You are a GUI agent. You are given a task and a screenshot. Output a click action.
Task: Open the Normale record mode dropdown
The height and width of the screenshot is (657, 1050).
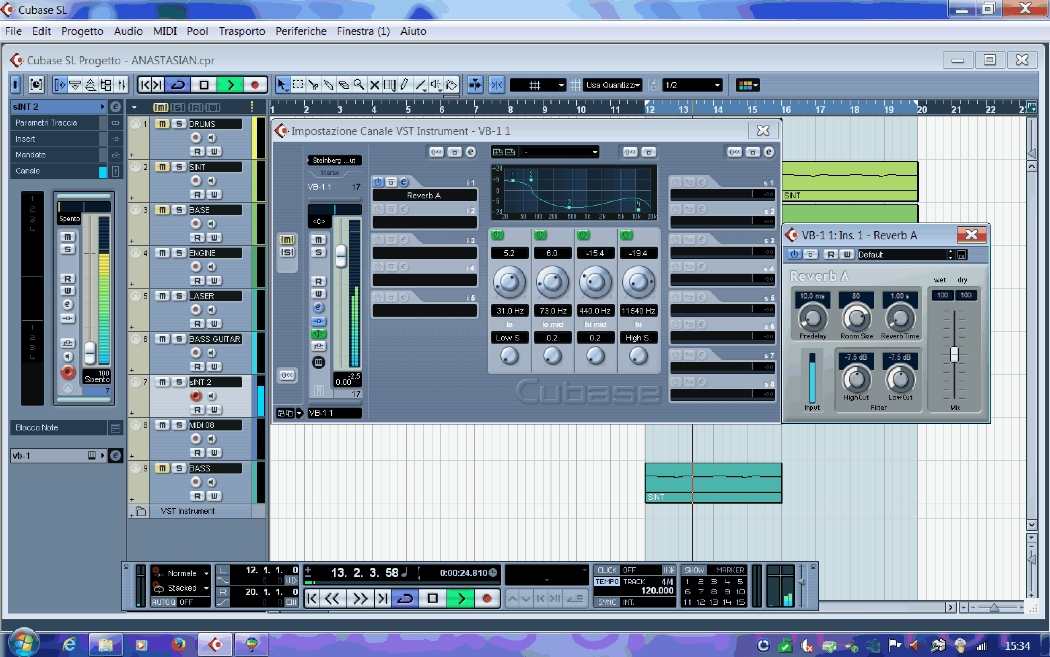(x=181, y=573)
